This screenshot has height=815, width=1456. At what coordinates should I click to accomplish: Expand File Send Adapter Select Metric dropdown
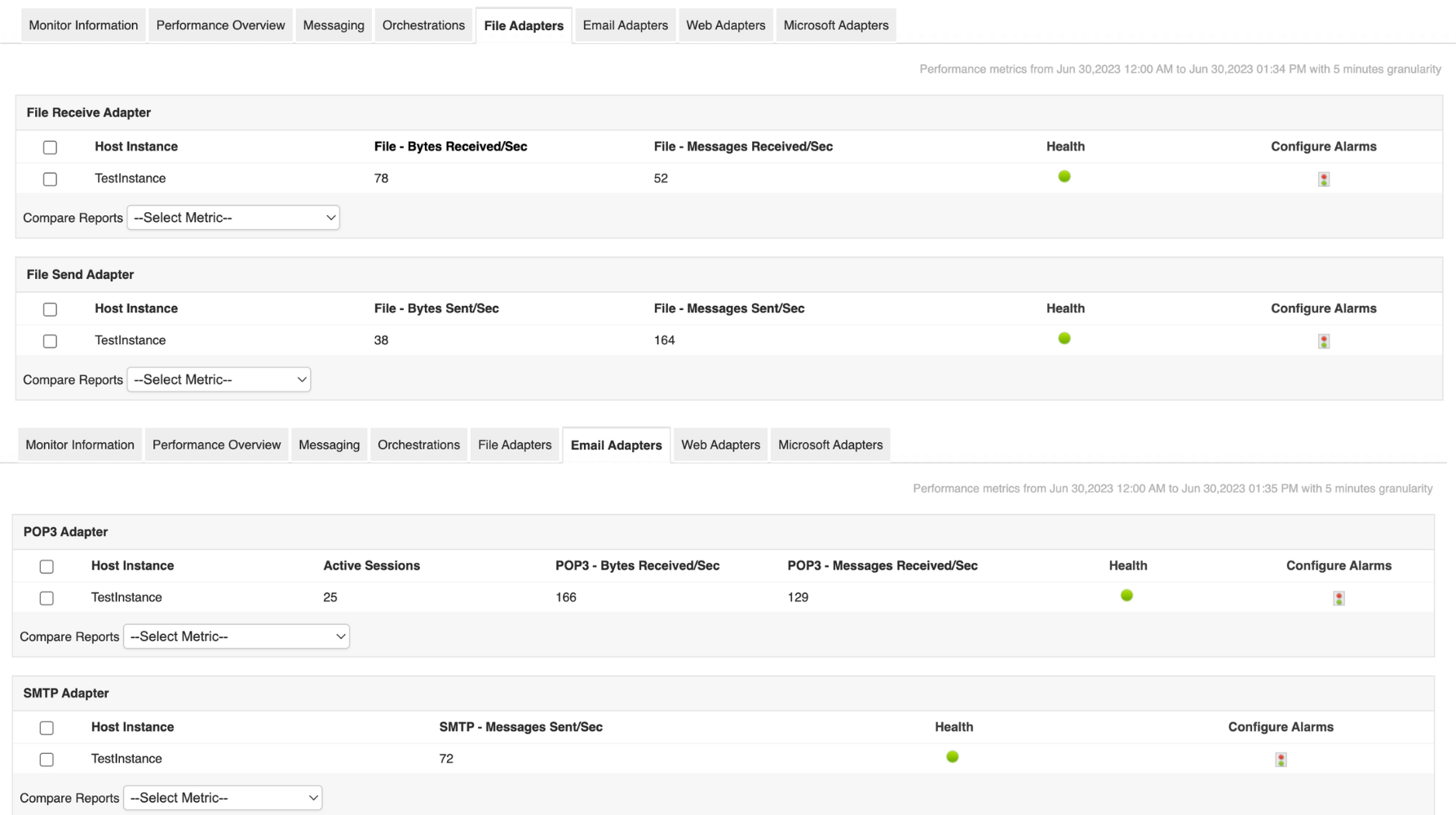click(219, 379)
